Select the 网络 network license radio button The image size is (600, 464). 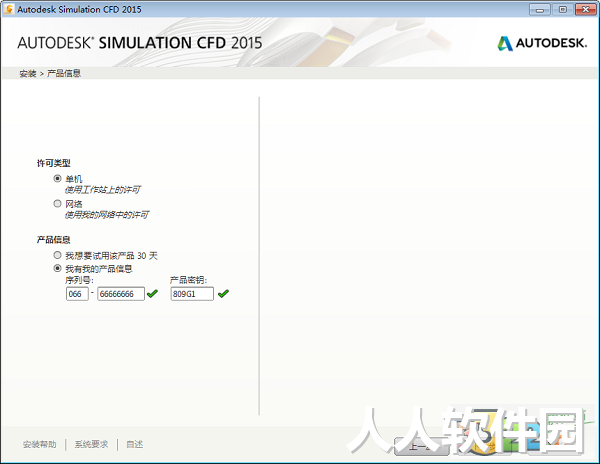click(57, 204)
